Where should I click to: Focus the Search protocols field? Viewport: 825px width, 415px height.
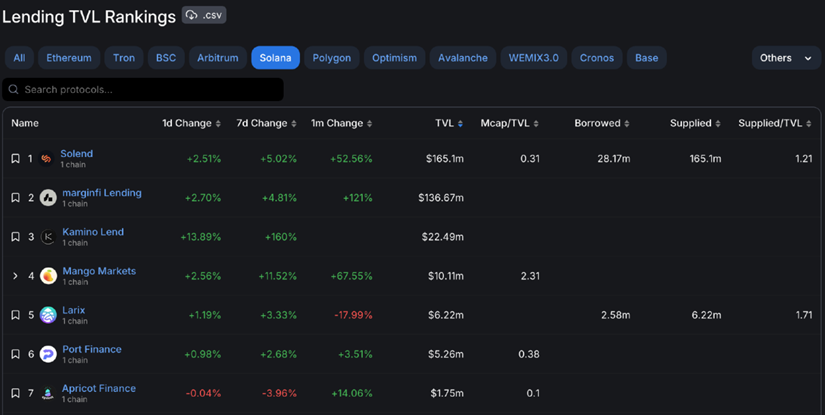[143, 89]
